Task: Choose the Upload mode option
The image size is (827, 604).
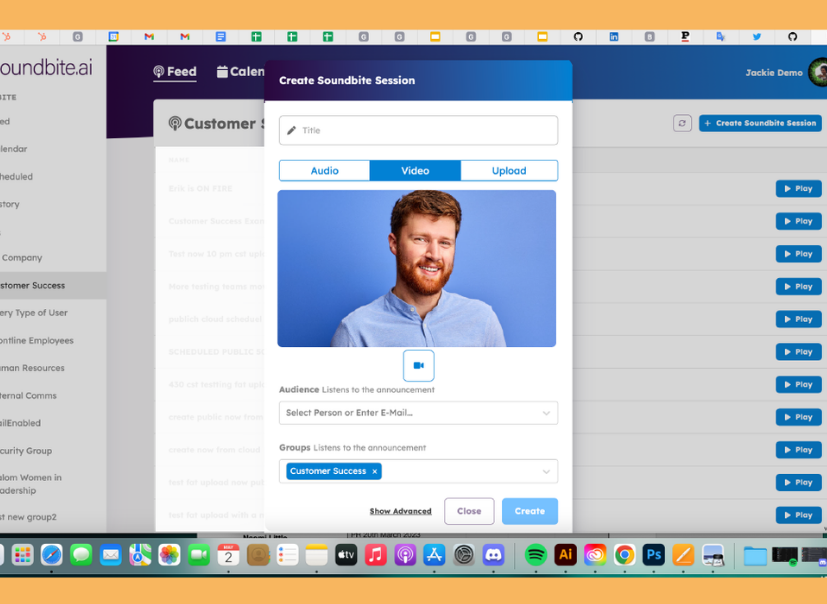Action: pos(509,170)
